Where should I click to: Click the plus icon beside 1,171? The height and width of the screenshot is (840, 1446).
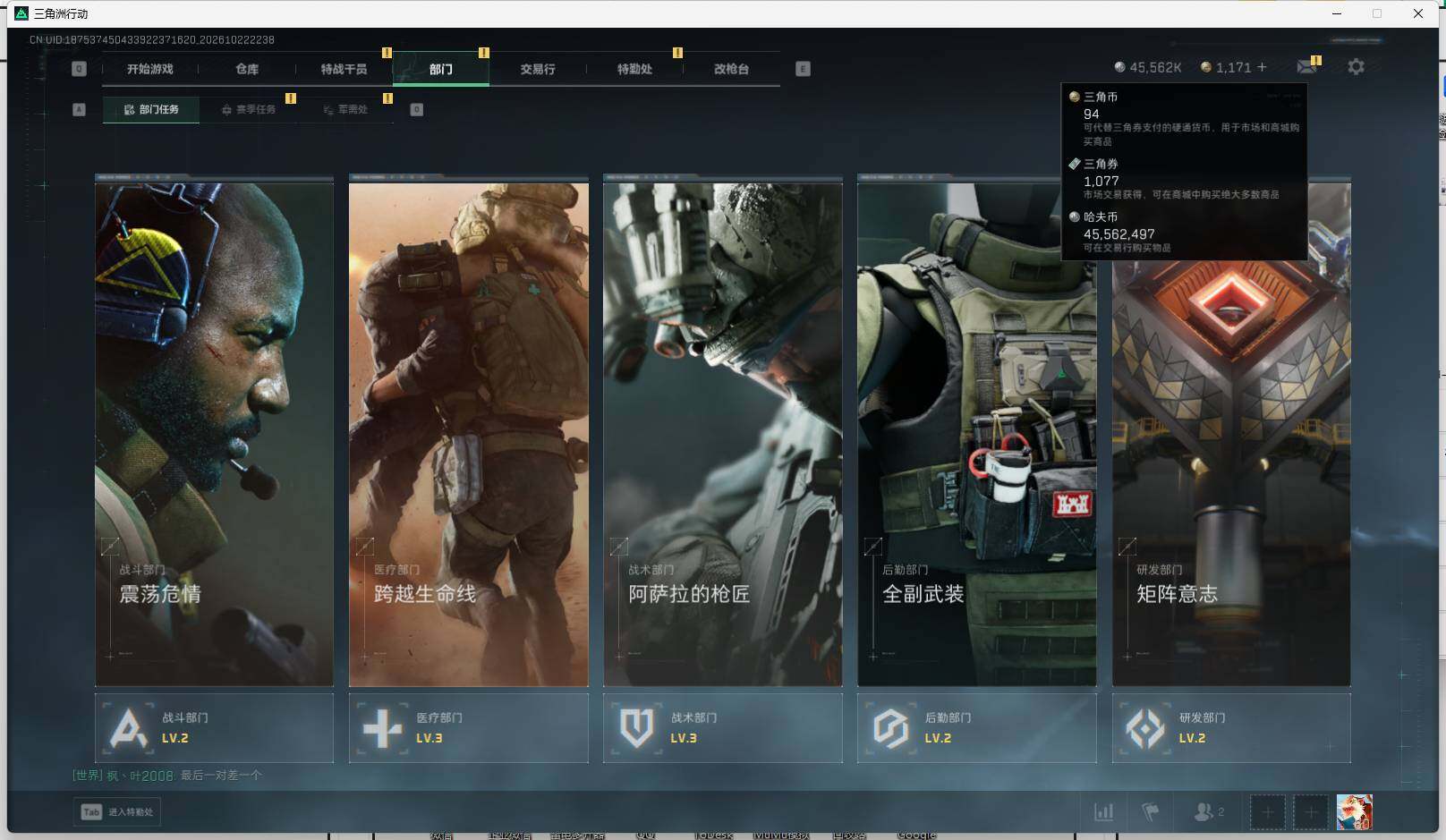[1262, 67]
